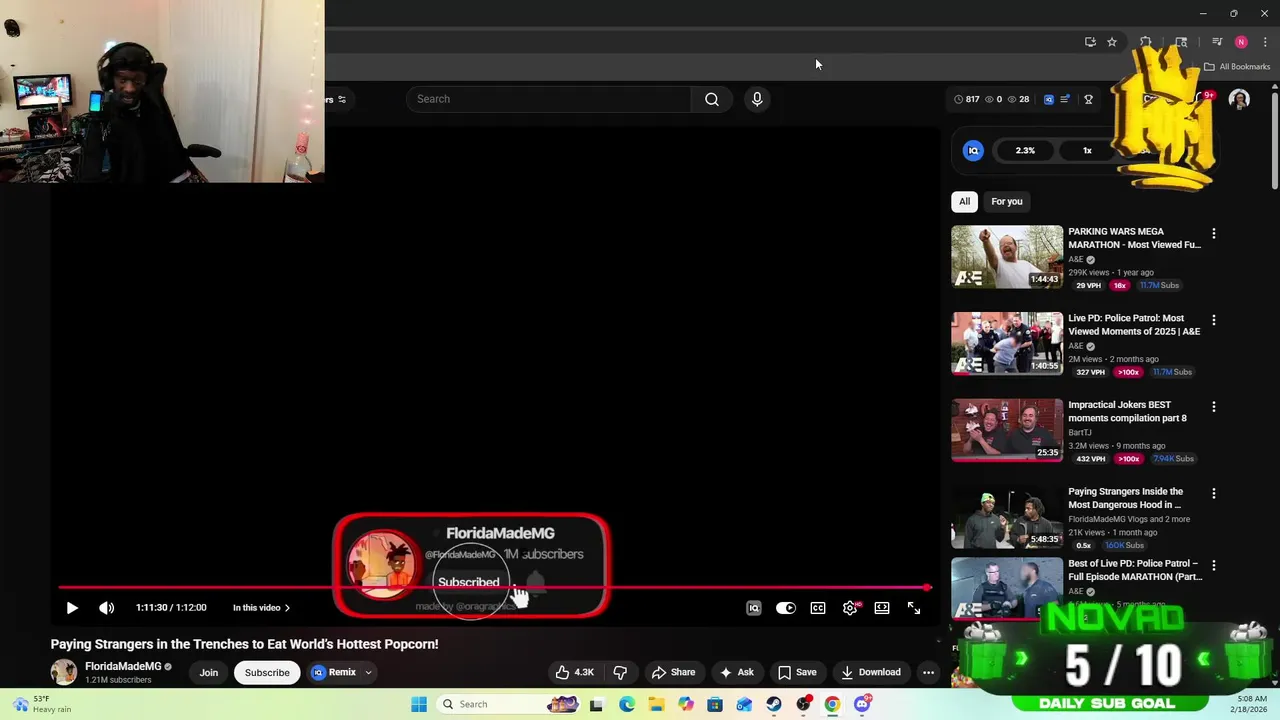Click the vidIQ clock stat 817
Viewport: 1280px width, 720px height.
pyautogui.click(x=966, y=99)
